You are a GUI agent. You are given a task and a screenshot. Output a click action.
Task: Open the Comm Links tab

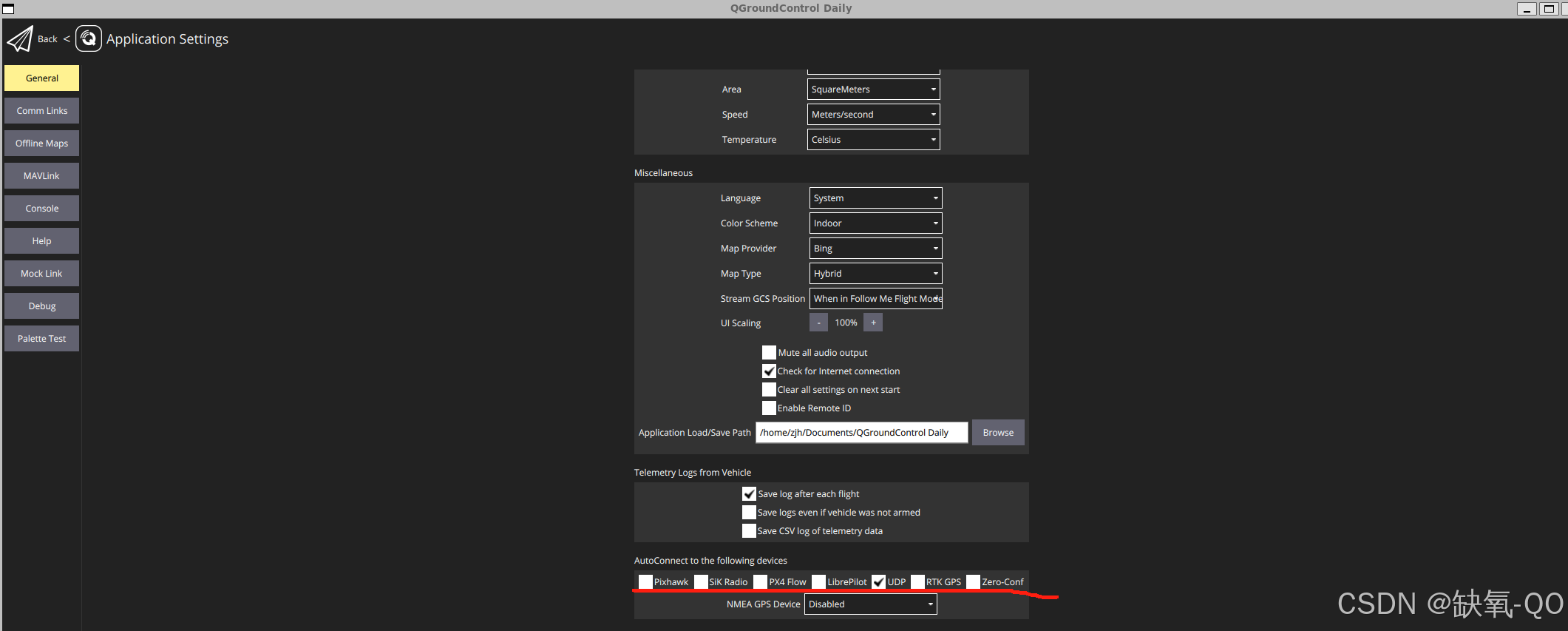[42, 110]
